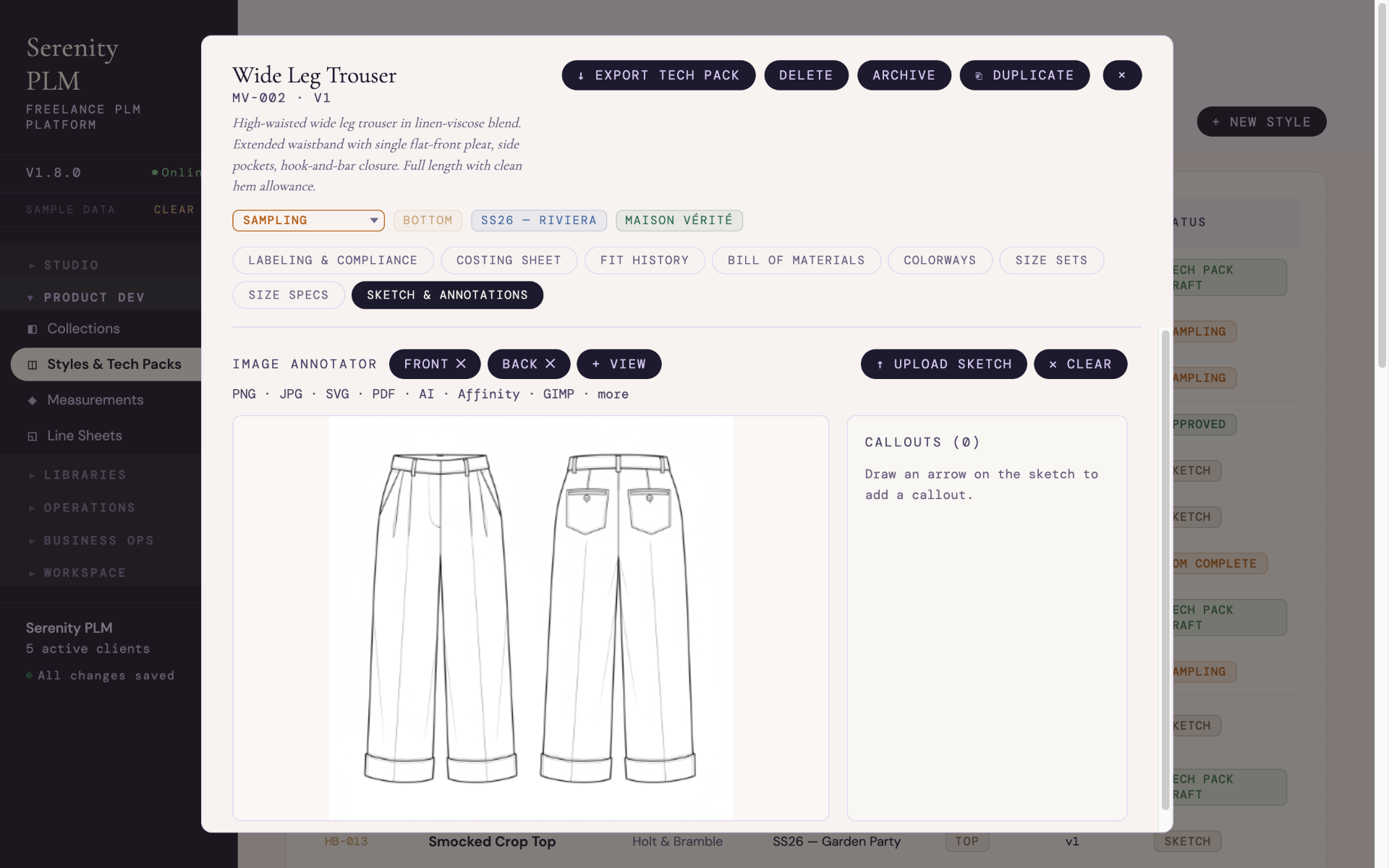Expand the WORKSPACE section
This screenshot has height=868, width=1389.
pyautogui.click(x=101, y=573)
